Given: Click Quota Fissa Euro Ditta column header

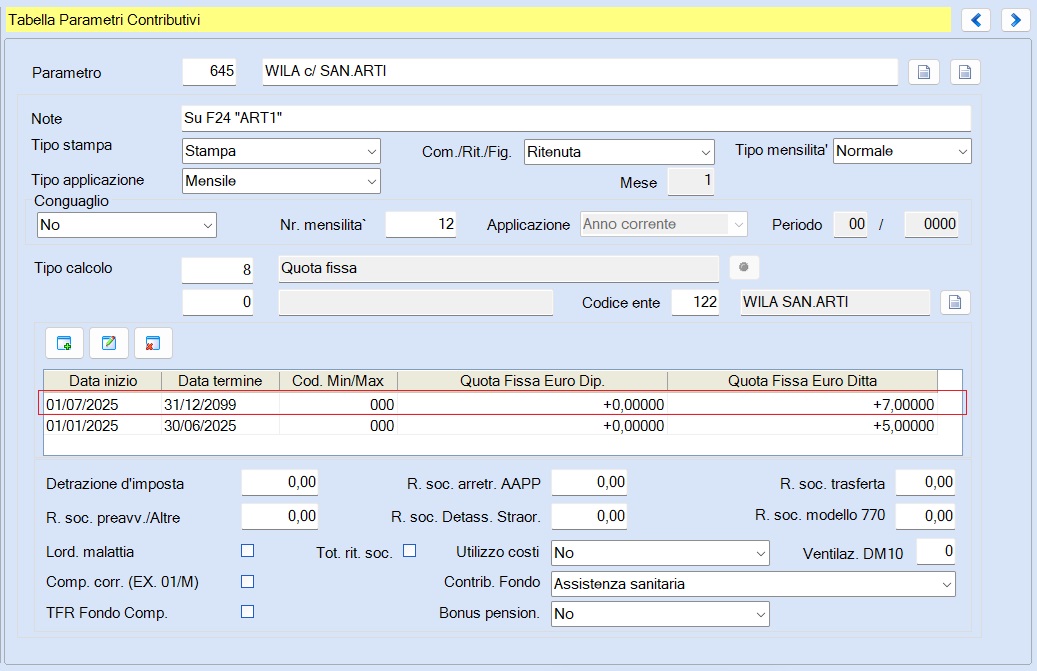Looking at the screenshot, I should (802, 381).
